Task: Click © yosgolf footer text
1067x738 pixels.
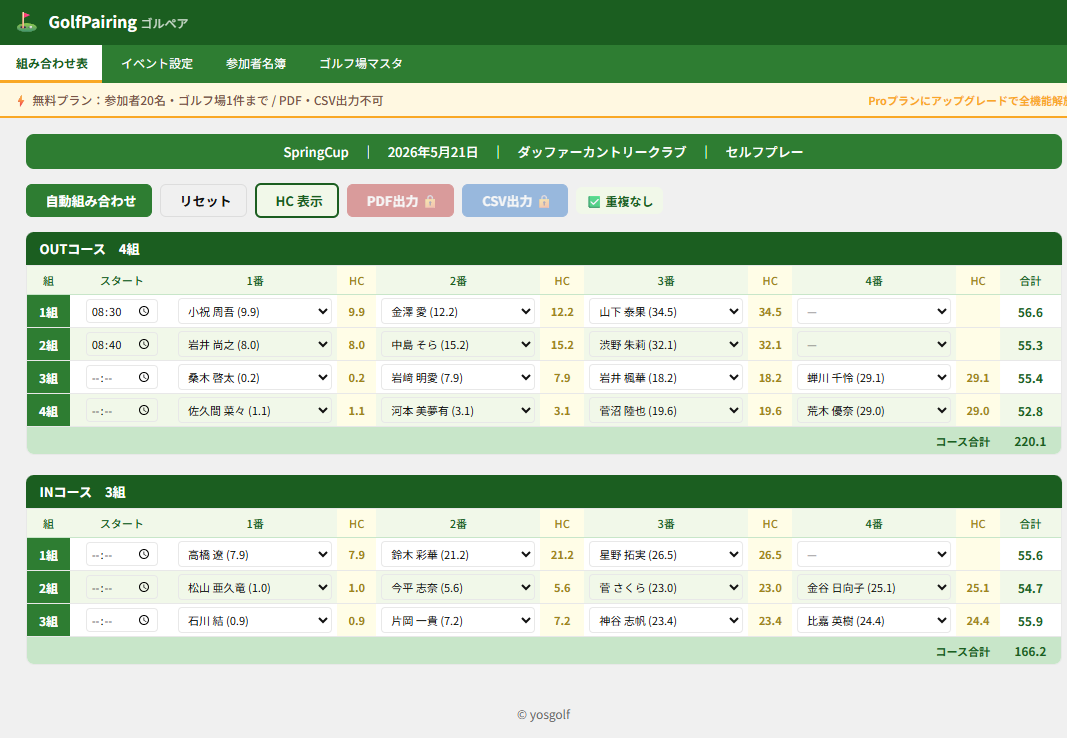Action: (x=543, y=715)
